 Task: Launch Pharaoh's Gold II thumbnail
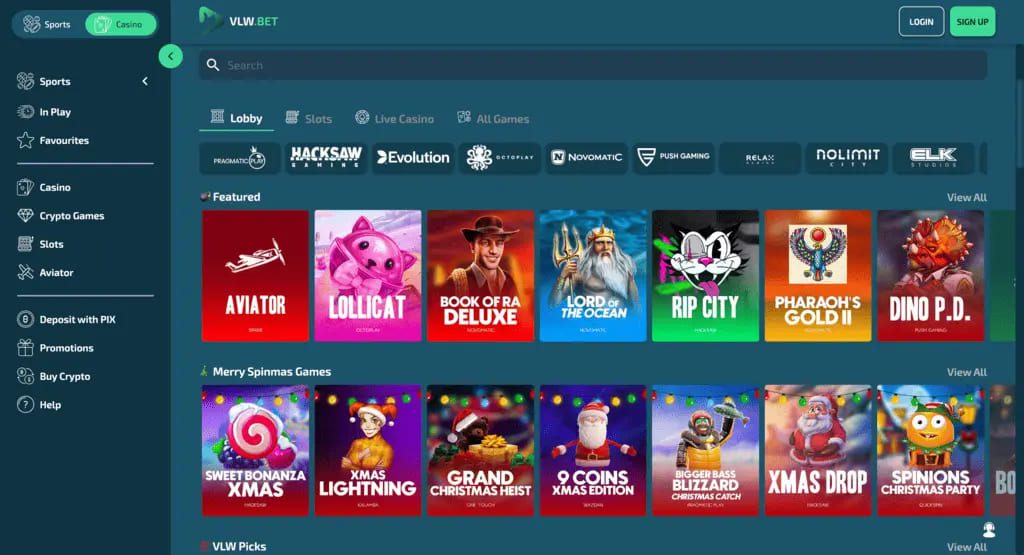click(818, 276)
